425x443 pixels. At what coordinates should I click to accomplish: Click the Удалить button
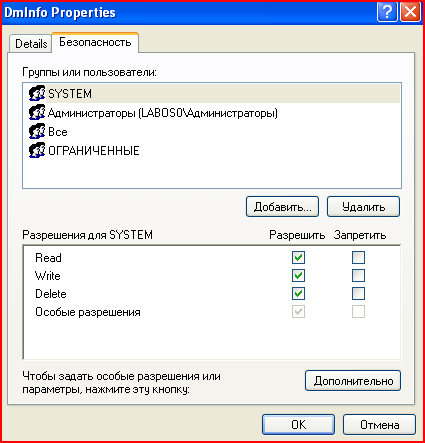[x=363, y=207]
